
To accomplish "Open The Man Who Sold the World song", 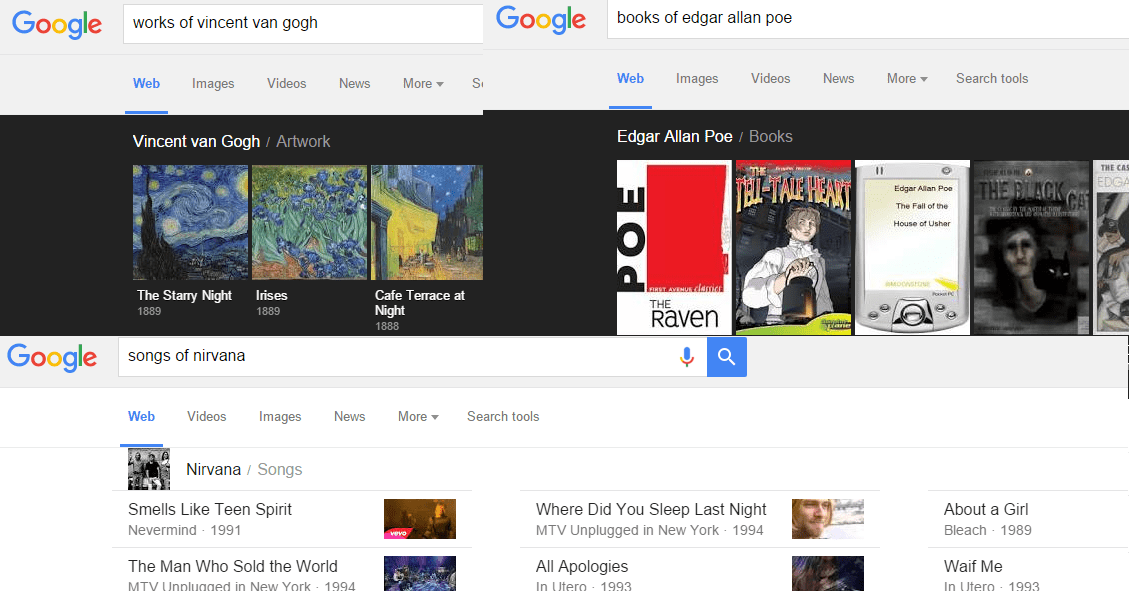I will coord(233,567).
